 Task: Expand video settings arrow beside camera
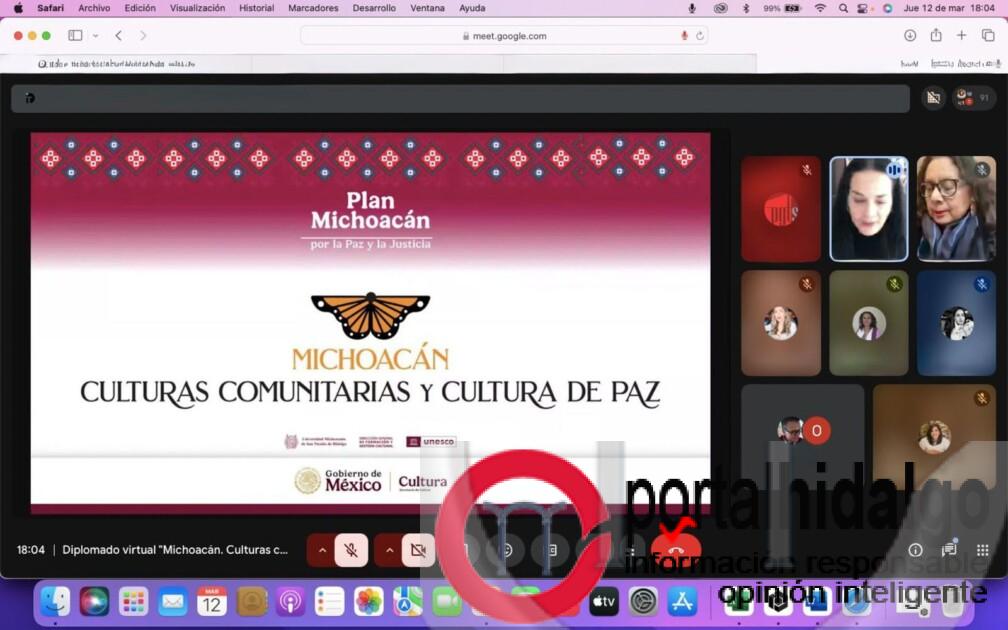point(389,550)
